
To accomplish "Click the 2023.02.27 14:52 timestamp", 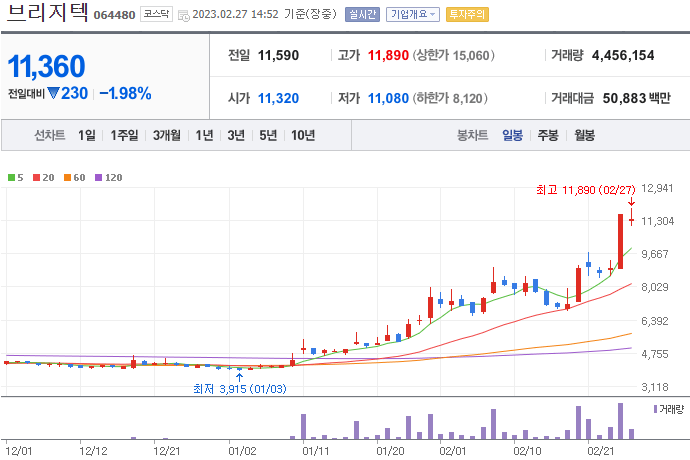I will [235, 15].
